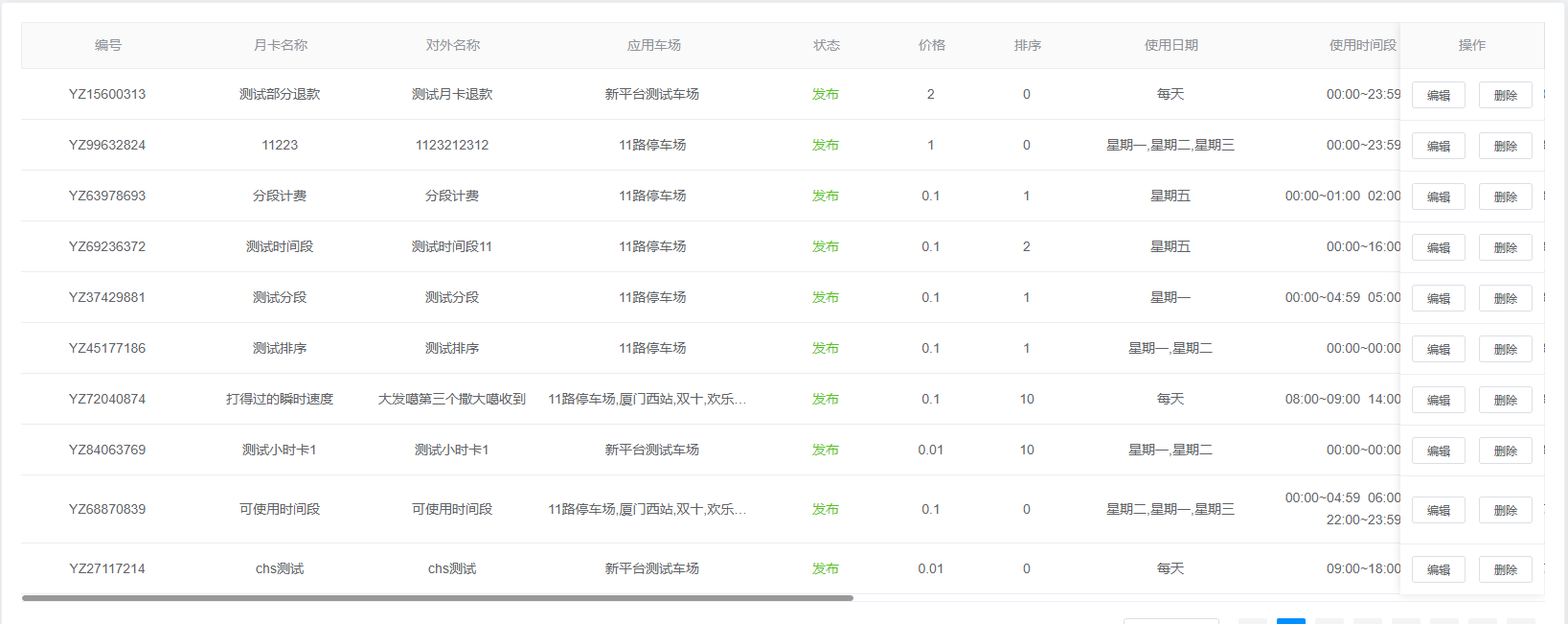The width and height of the screenshot is (1568, 624).
Task: Click the highlighted blue pagination button
Action: pos(1290,620)
